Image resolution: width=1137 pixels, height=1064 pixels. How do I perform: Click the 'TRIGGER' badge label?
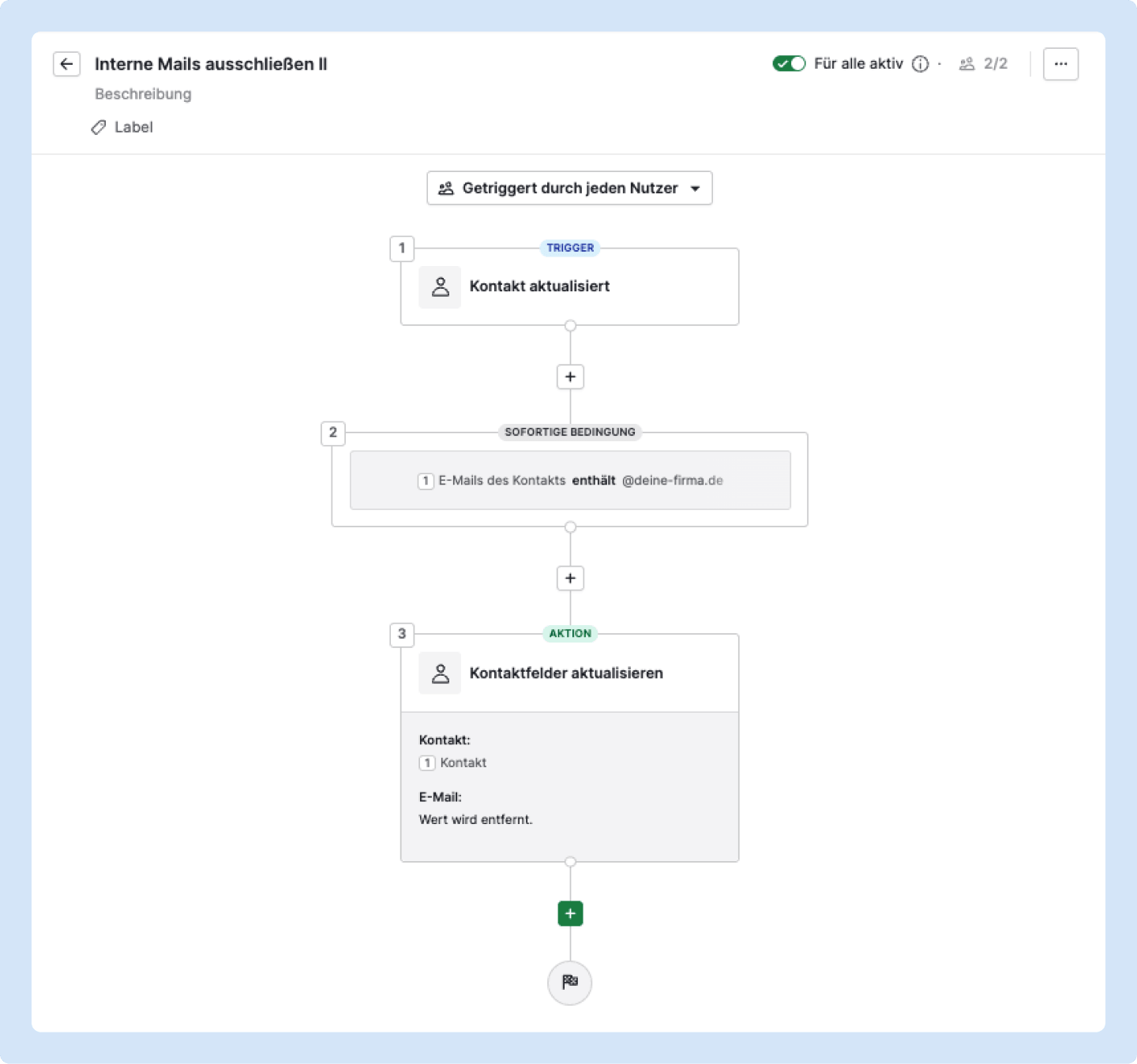pyautogui.click(x=570, y=248)
